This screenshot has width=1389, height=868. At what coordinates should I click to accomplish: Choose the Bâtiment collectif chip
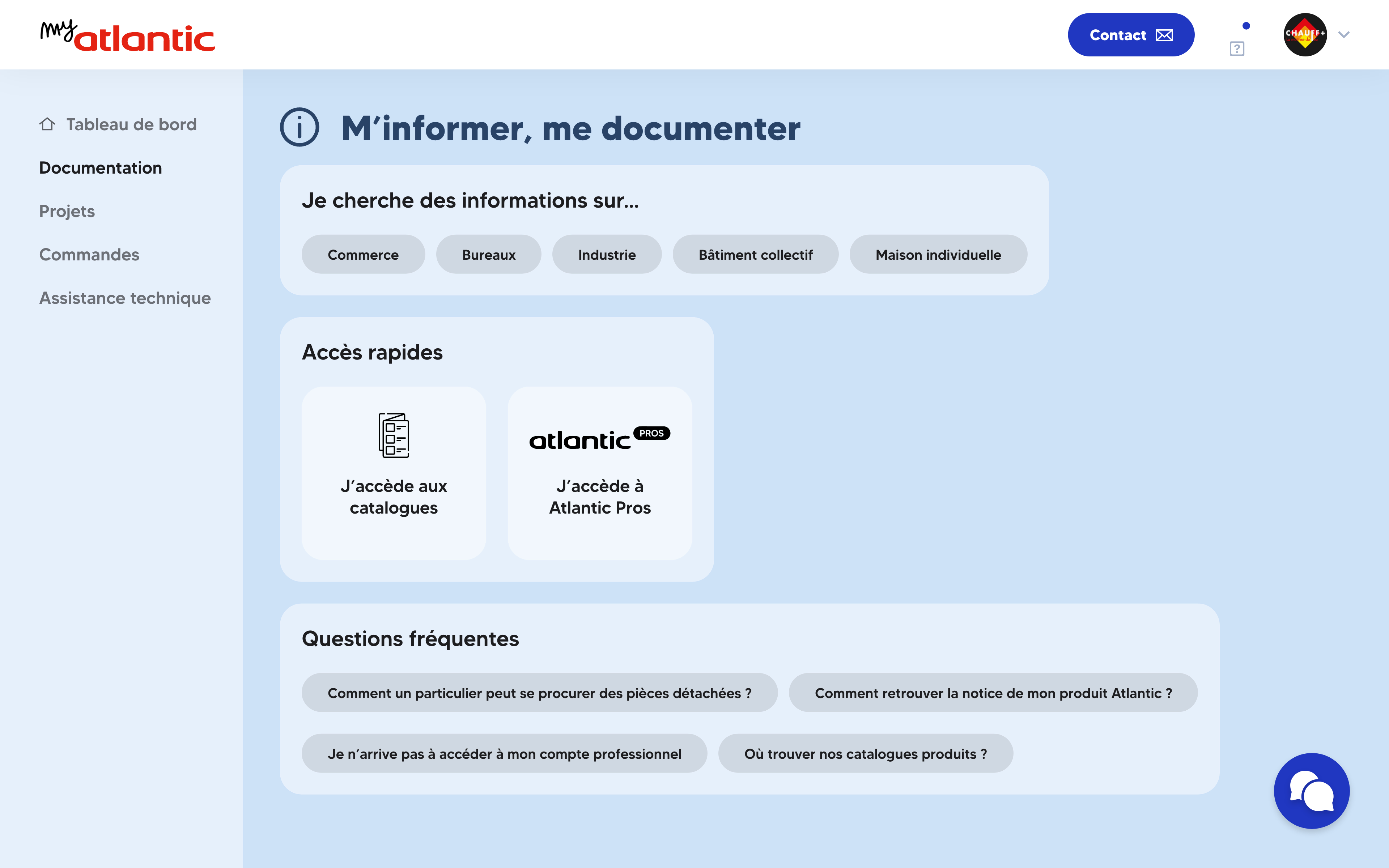pos(755,254)
